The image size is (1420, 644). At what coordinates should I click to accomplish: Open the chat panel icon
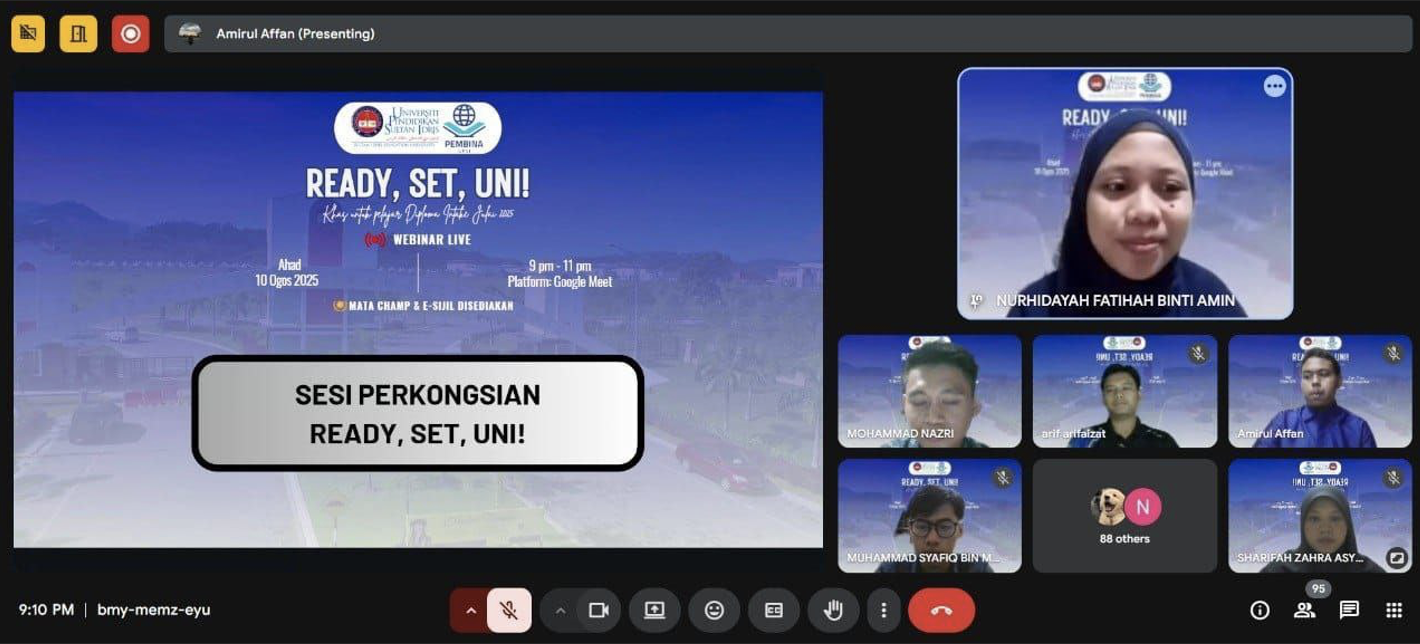(1349, 610)
